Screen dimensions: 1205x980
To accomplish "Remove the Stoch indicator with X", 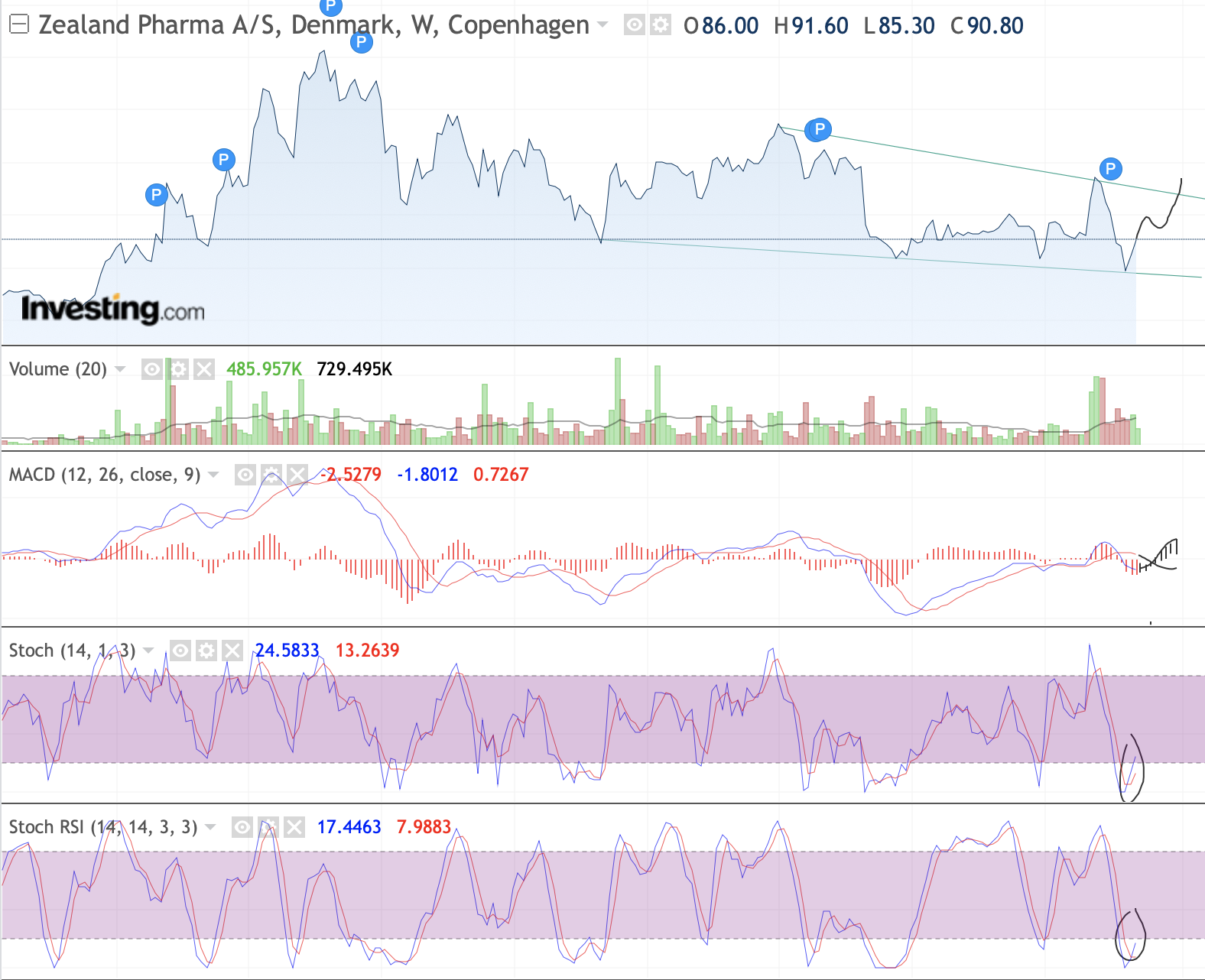I will (x=232, y=651).
